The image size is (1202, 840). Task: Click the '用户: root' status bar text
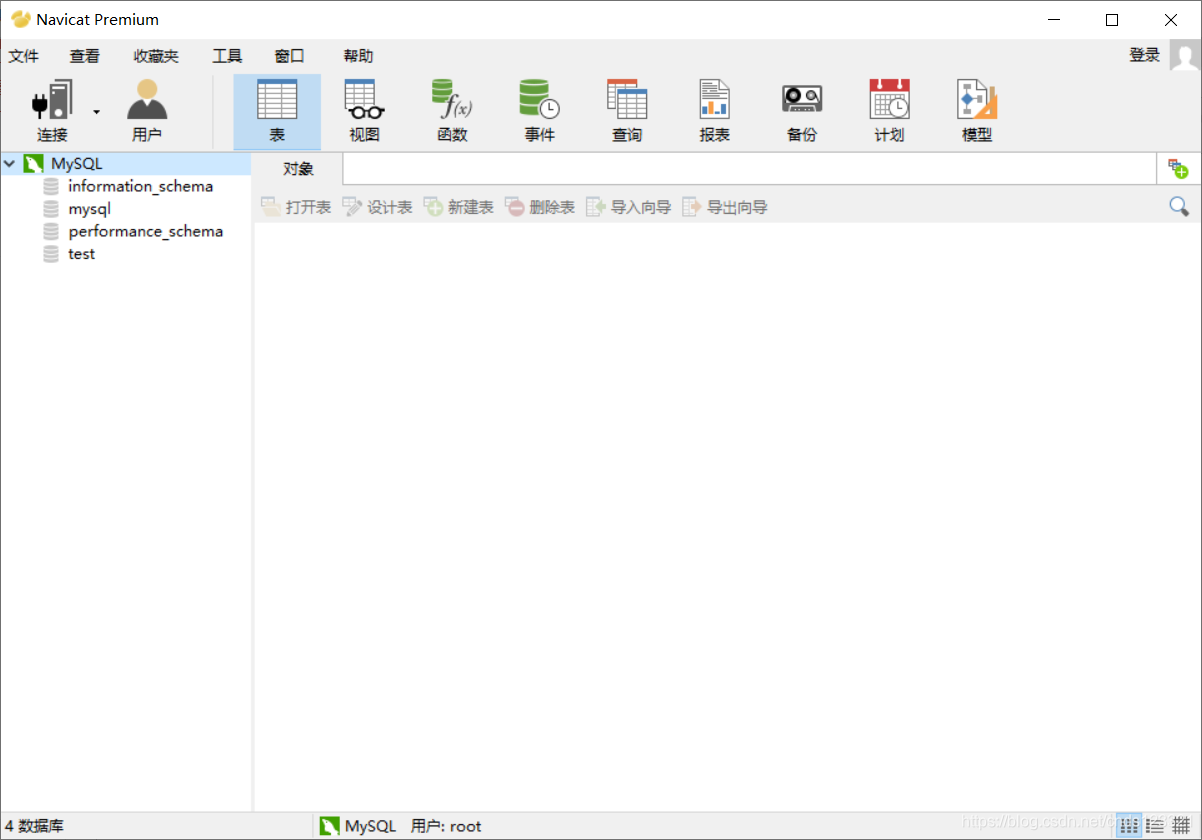[x=446, y=826]
